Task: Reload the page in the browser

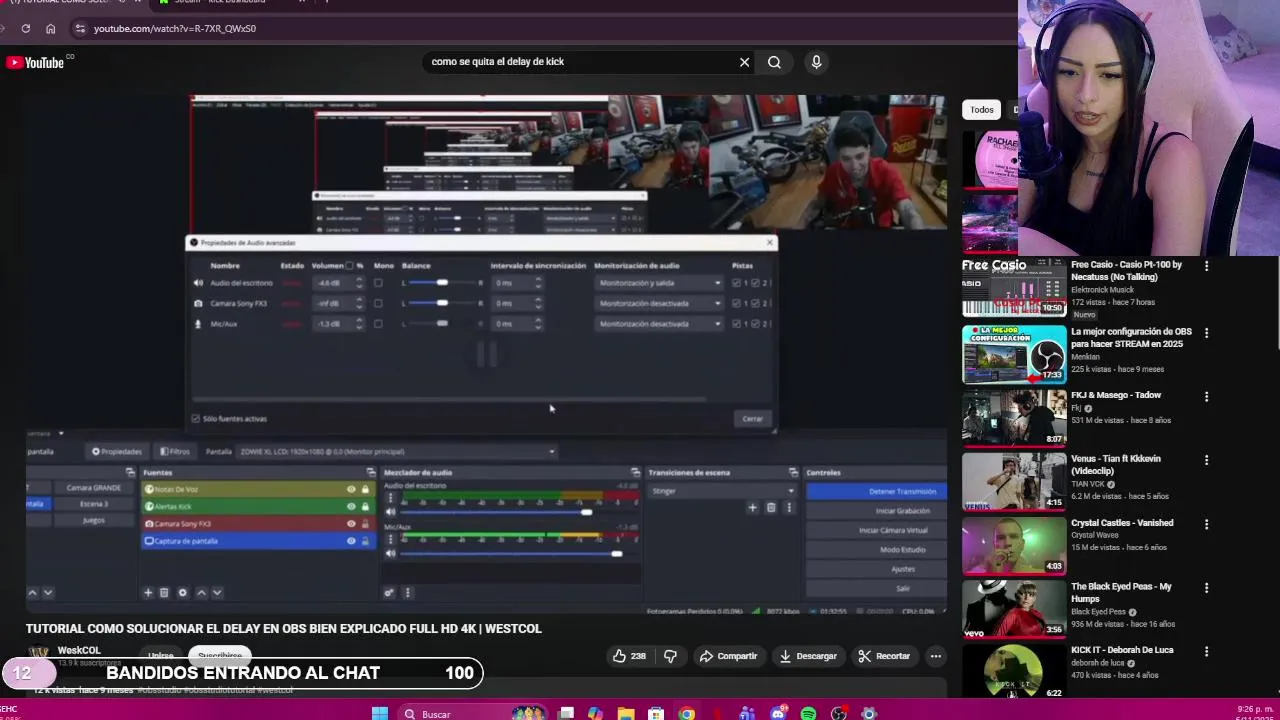Action: pos(26,29)
